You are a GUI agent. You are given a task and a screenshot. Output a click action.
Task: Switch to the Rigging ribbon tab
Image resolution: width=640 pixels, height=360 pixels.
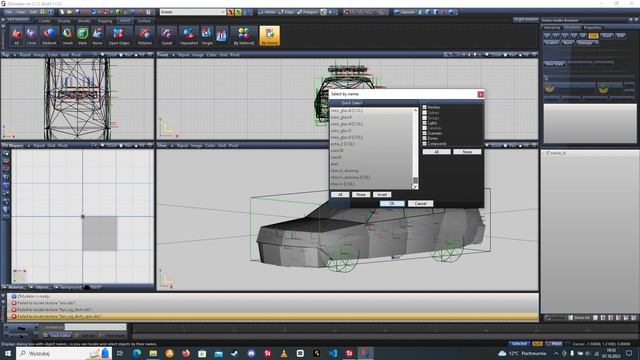tap(105, 20)
